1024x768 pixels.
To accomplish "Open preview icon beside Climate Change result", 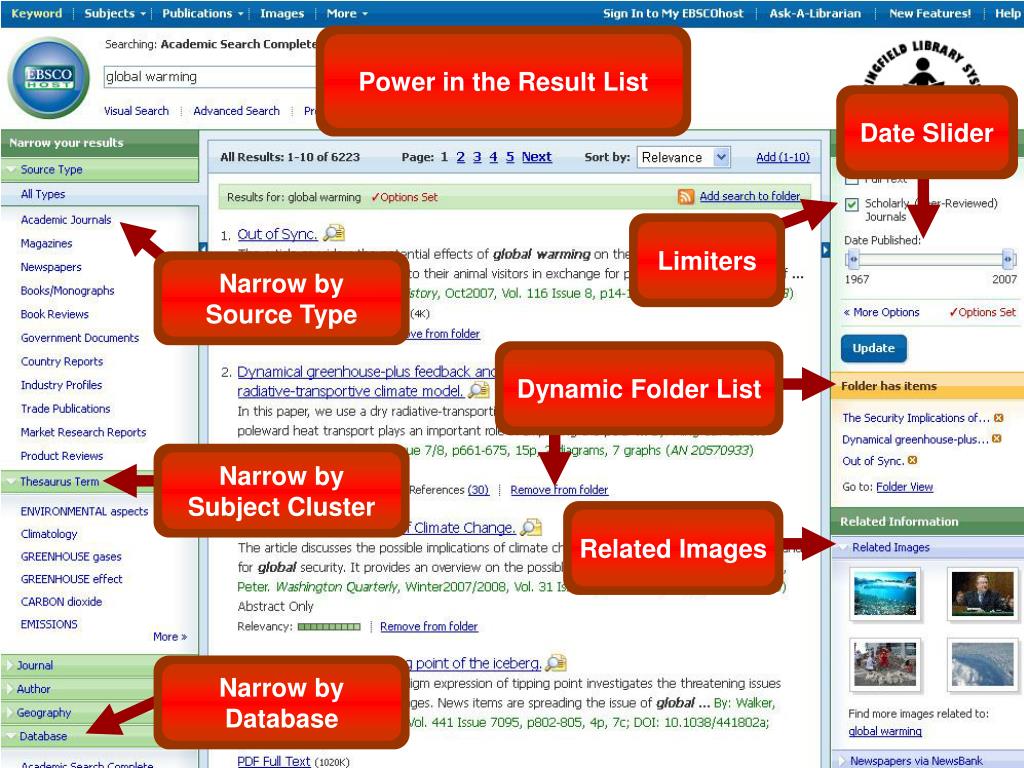I will 531,526.
